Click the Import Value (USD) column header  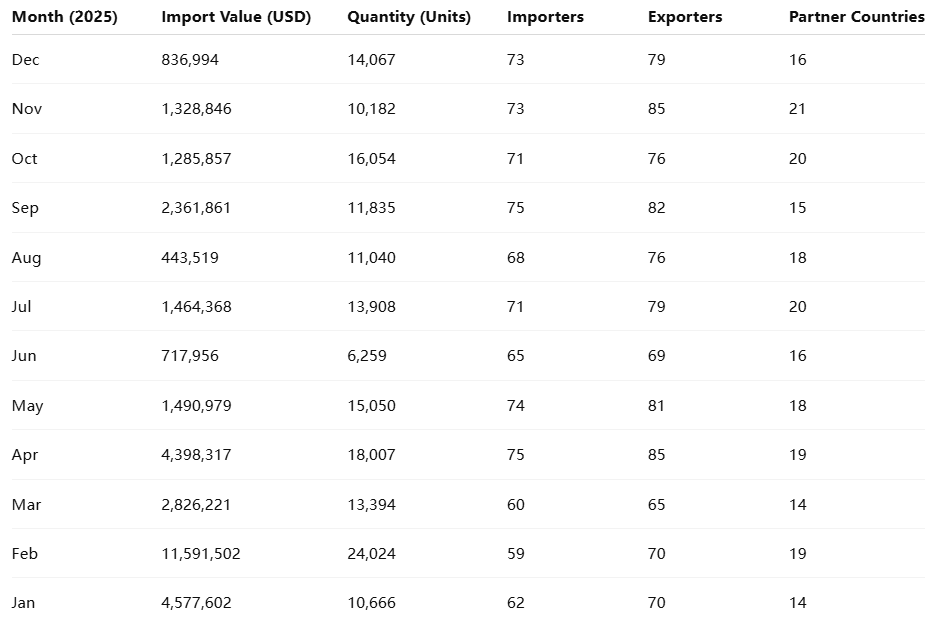236,17
